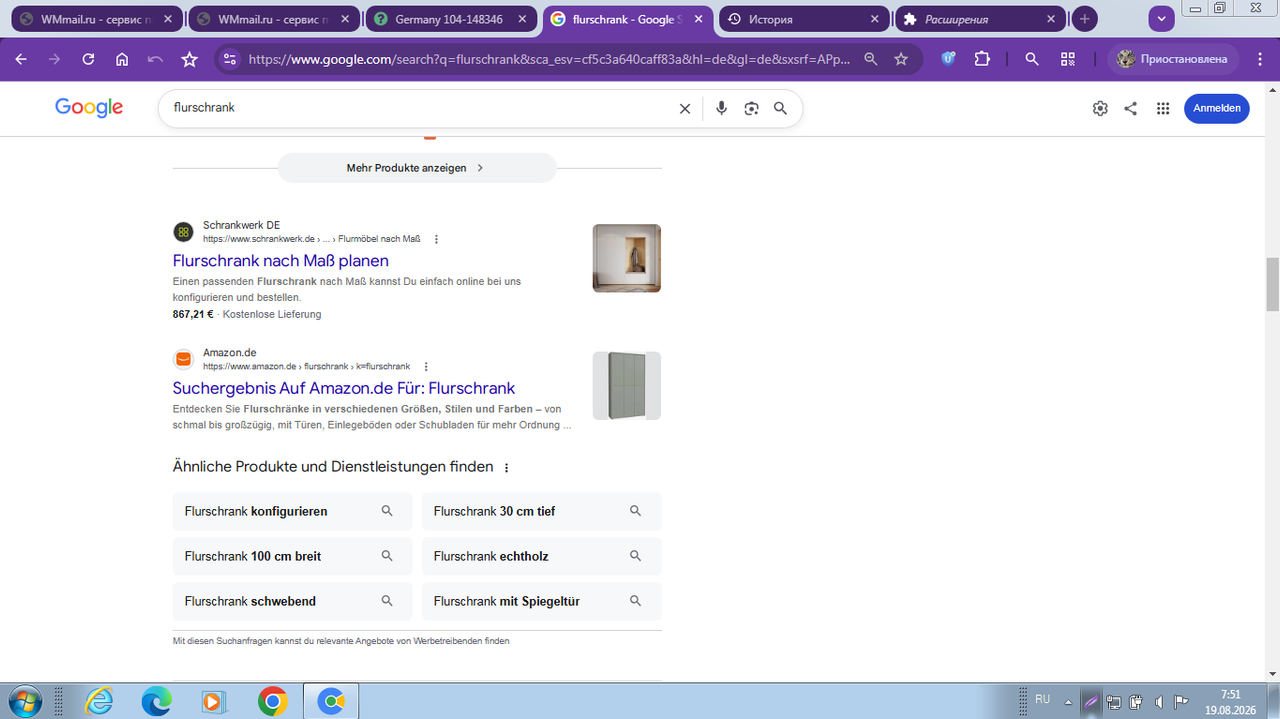
Task: Show hidden system tray icons
Action: tap(1070, 702)
